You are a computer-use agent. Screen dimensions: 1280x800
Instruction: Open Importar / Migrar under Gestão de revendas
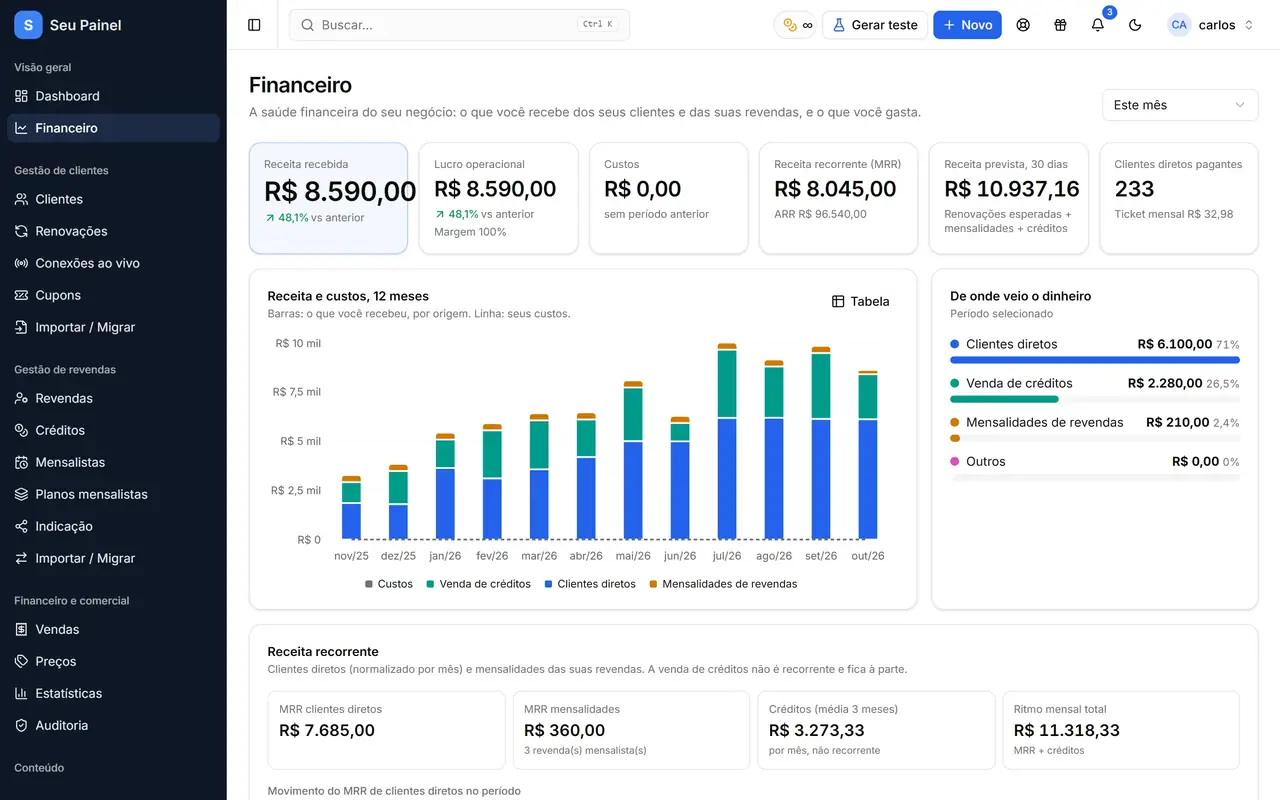click(x=113, y=558)
